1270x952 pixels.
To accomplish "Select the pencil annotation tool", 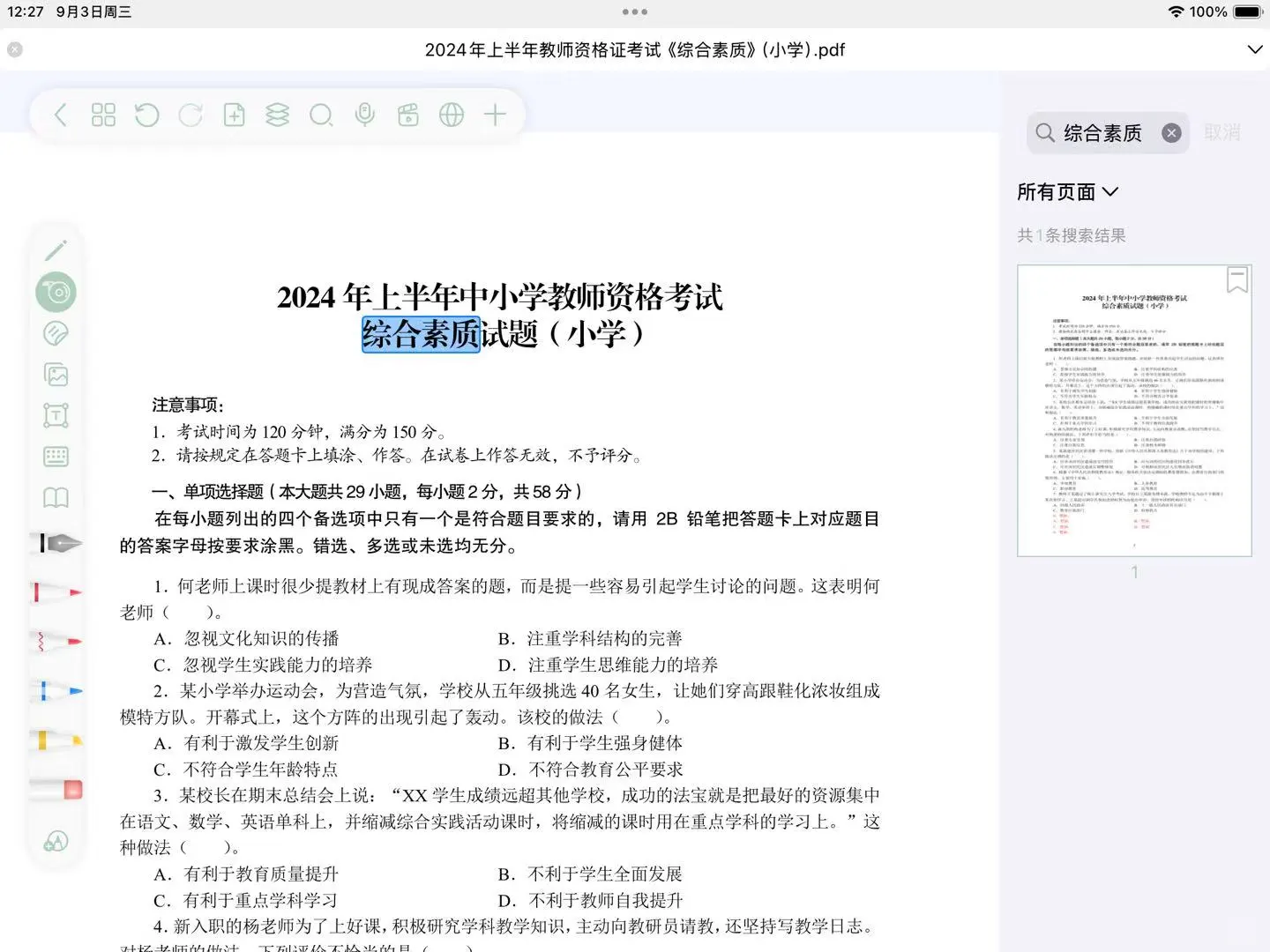I will (56, 250).
